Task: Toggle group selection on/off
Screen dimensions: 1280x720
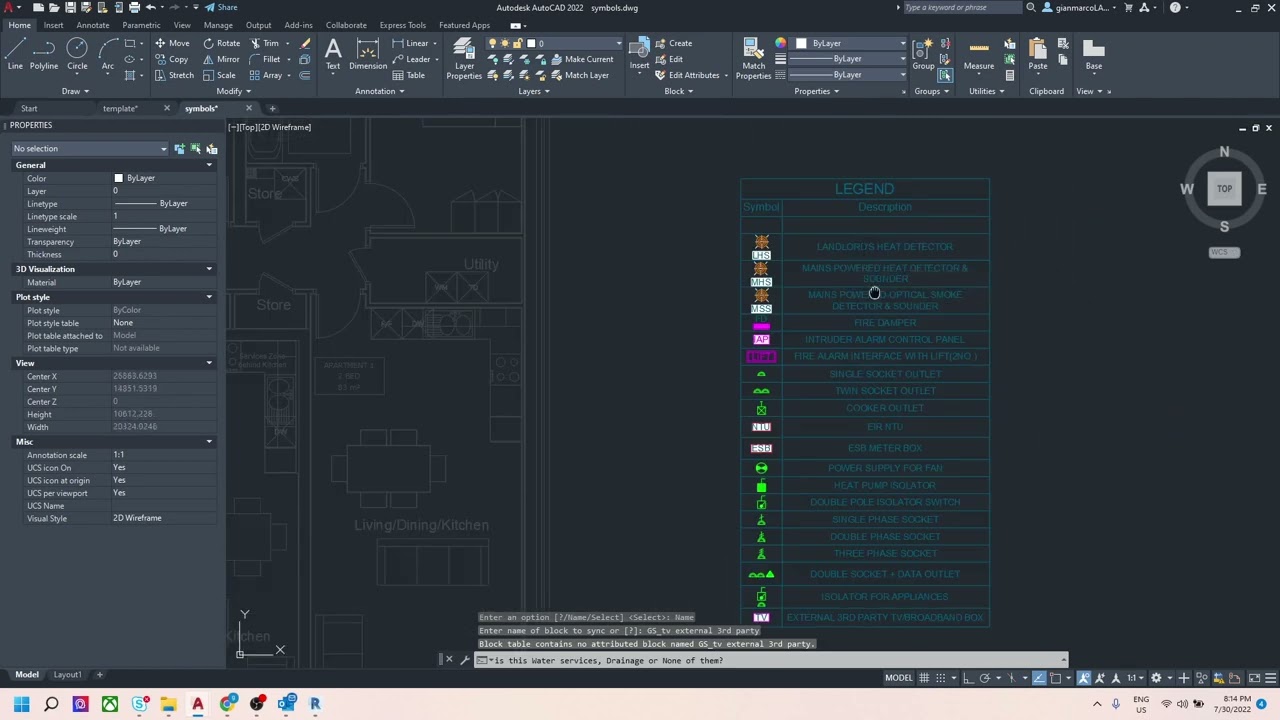Action: [x=945, y=75]
